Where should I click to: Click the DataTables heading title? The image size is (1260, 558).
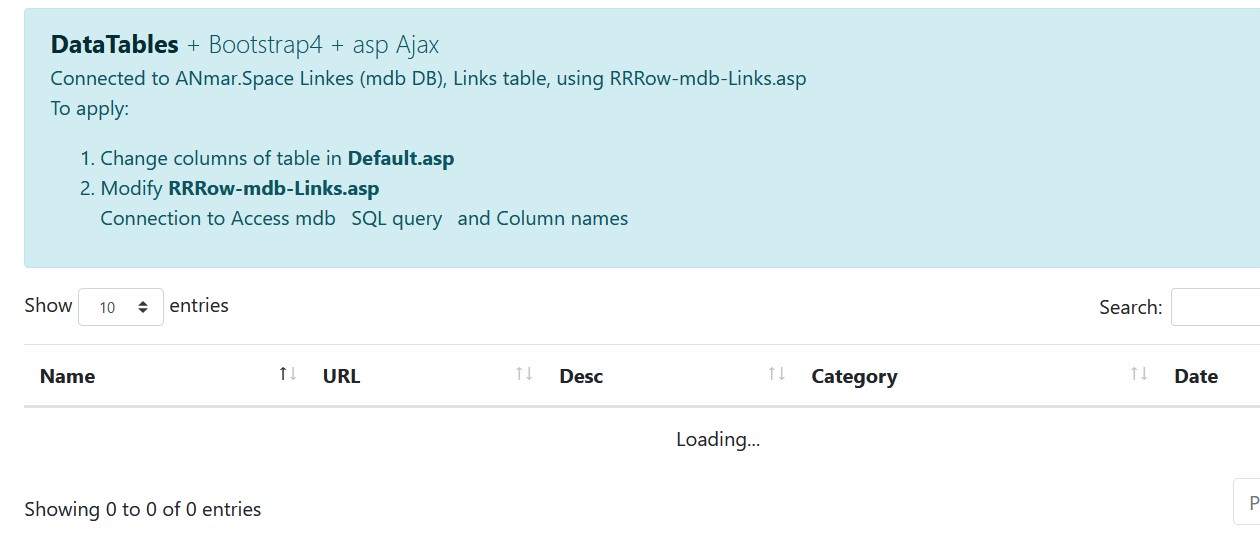click(x=114, y=45)
